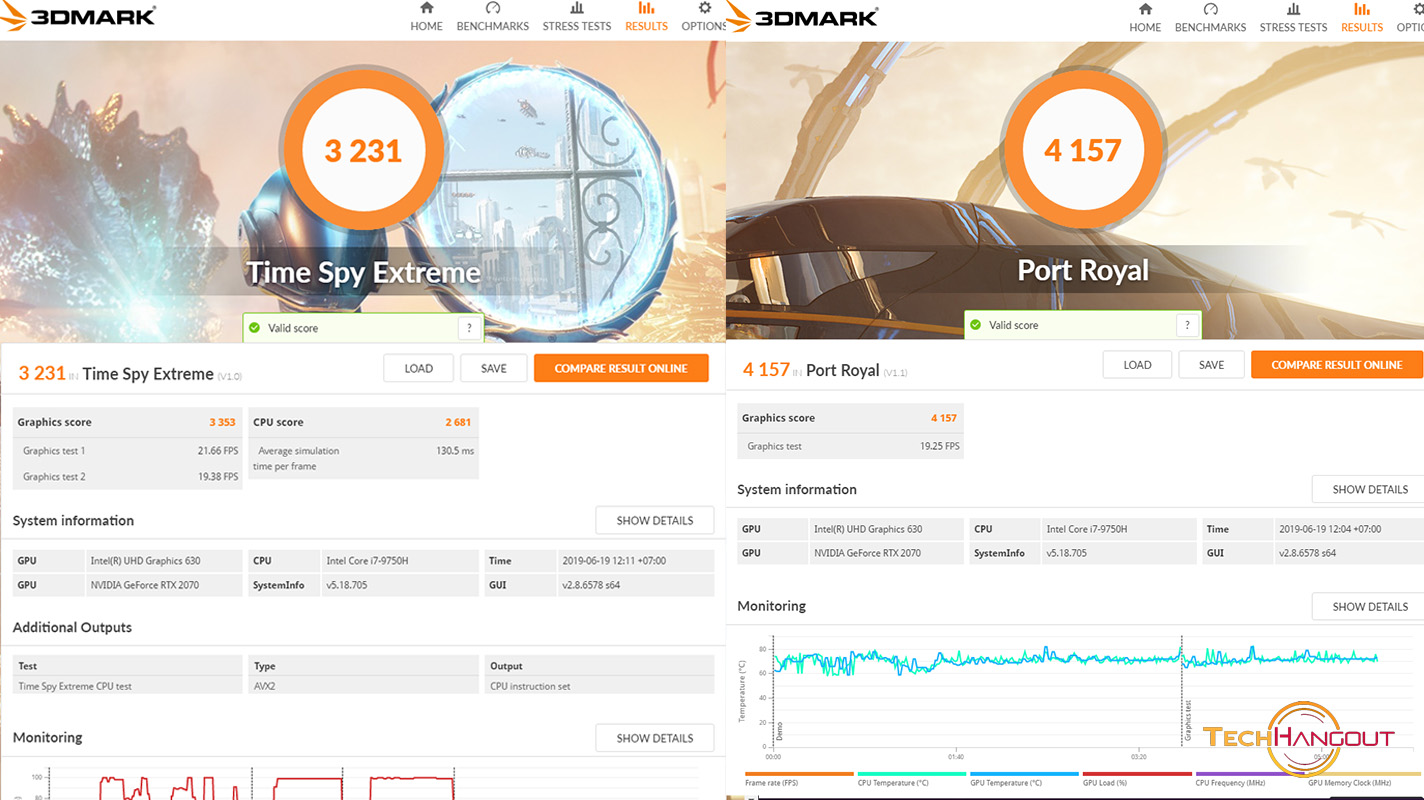This screenshot has height=800, width=1424.
Task: Click Intel(R) UHD Graphics 630 in Port Royal window
Action: 867,529
